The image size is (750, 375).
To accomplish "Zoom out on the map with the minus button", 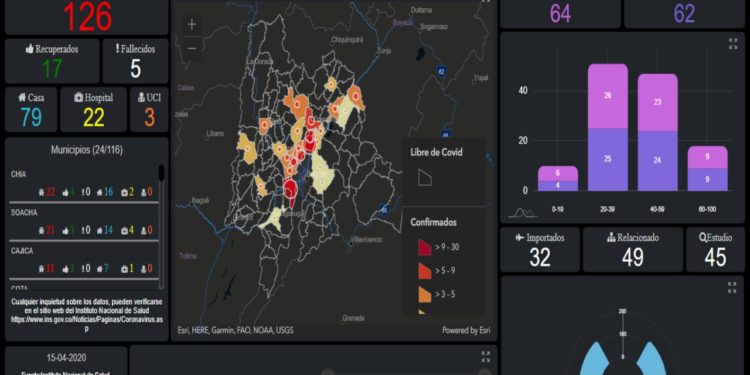I will point(192,48).
